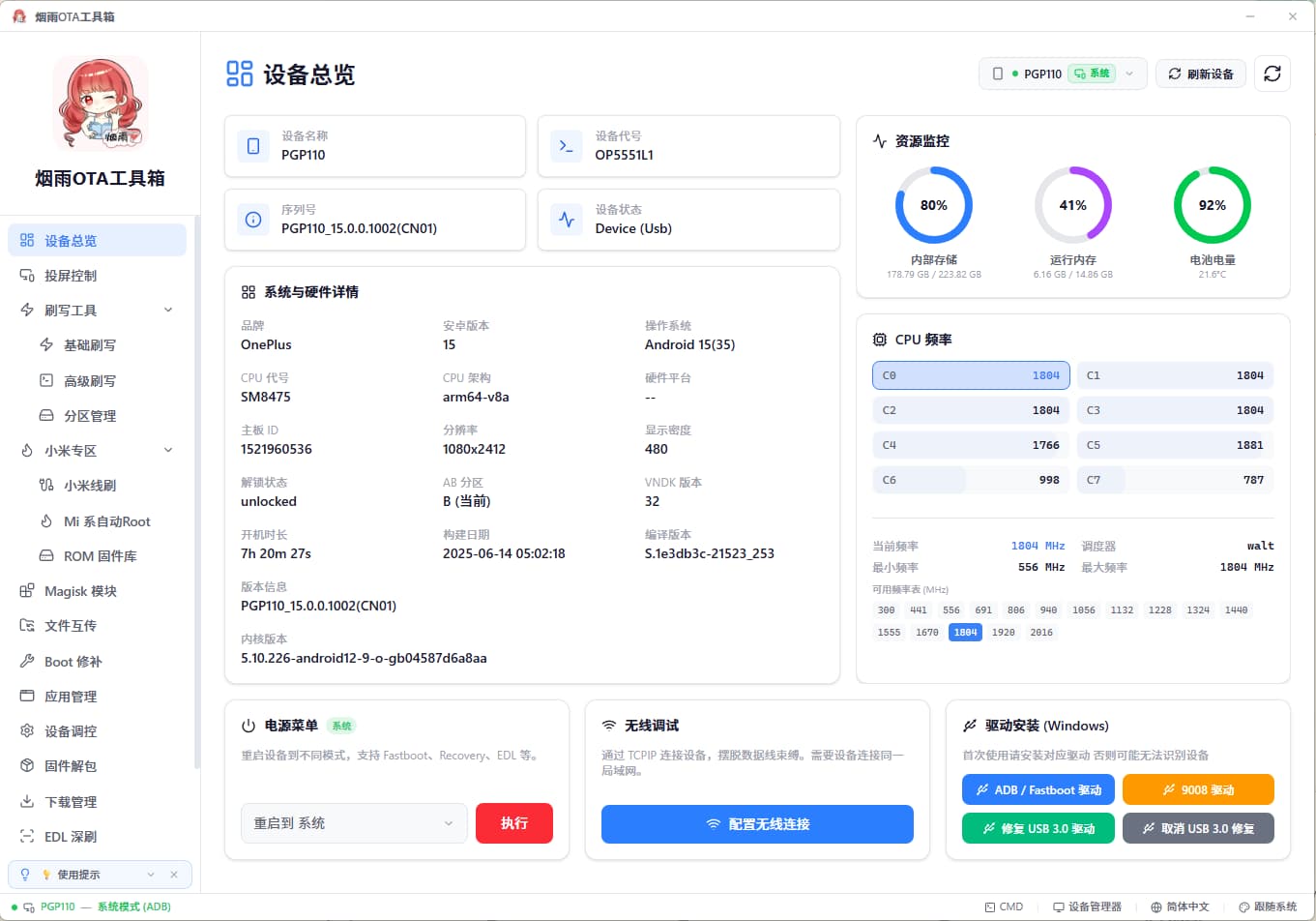Click the 文件互传 folder icon
Viewport: 1316px width, 921px height.
point(27,626)
